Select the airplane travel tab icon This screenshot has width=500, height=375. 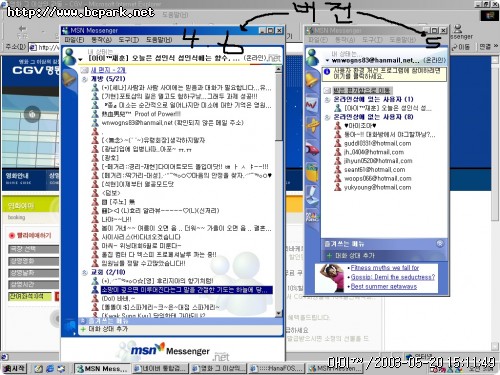(312, 126)
